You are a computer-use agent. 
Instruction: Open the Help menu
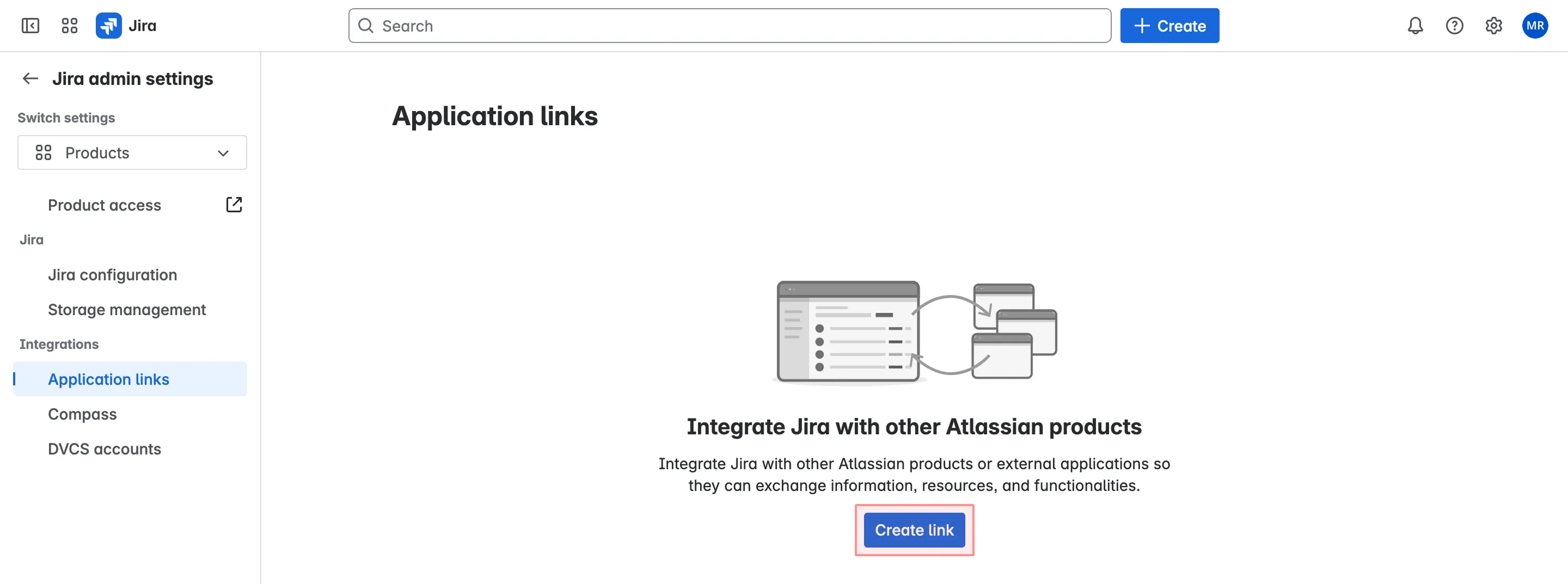(1454, 26)
